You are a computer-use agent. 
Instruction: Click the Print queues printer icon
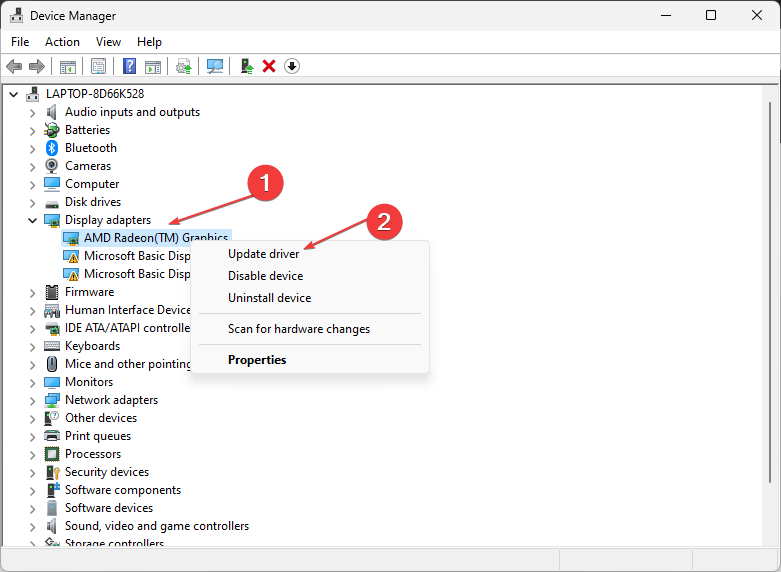click(52, 436)
